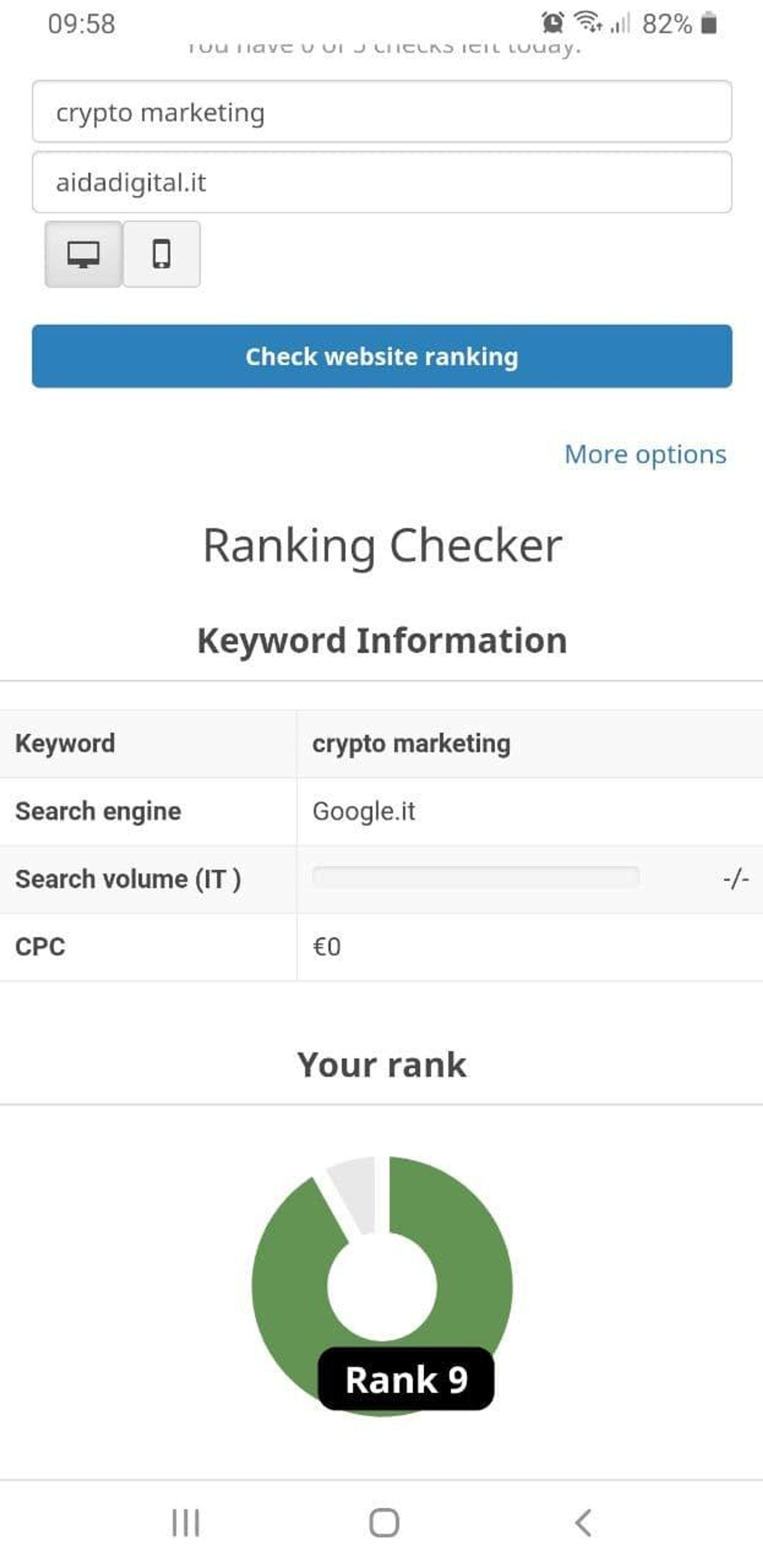Click the search volume progress bar

[x=476, y=877]
